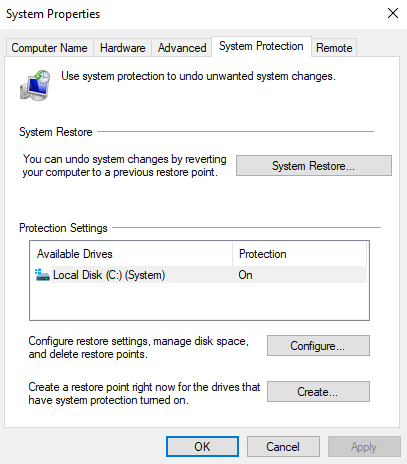Open the System Restore wizard button
Screen dimensions: 407x464
tap(314, 165)
